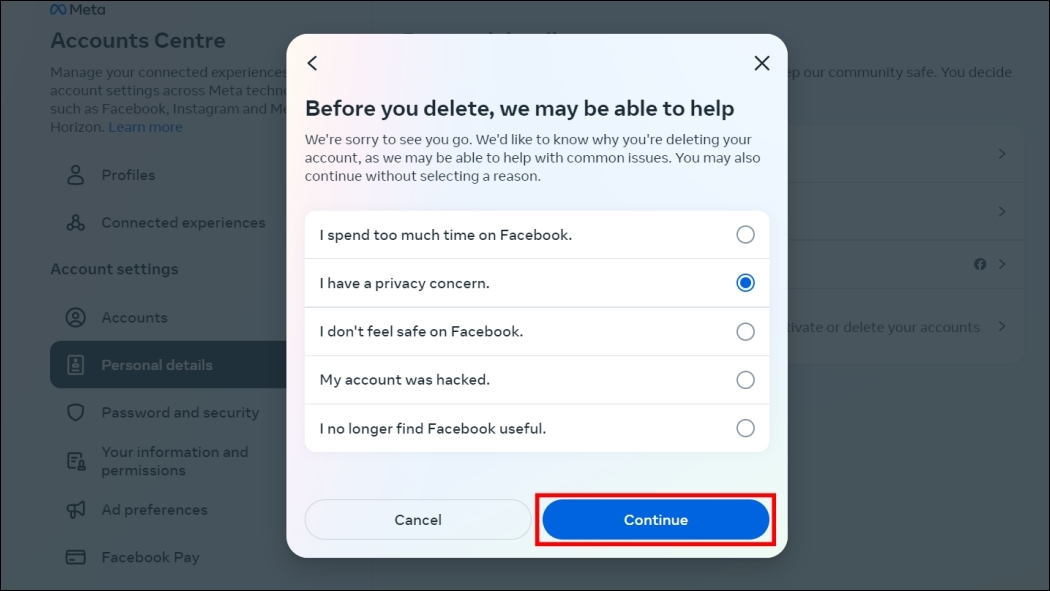
Task: Click the back arrow in the dialog
Action: tap(312, 63)
